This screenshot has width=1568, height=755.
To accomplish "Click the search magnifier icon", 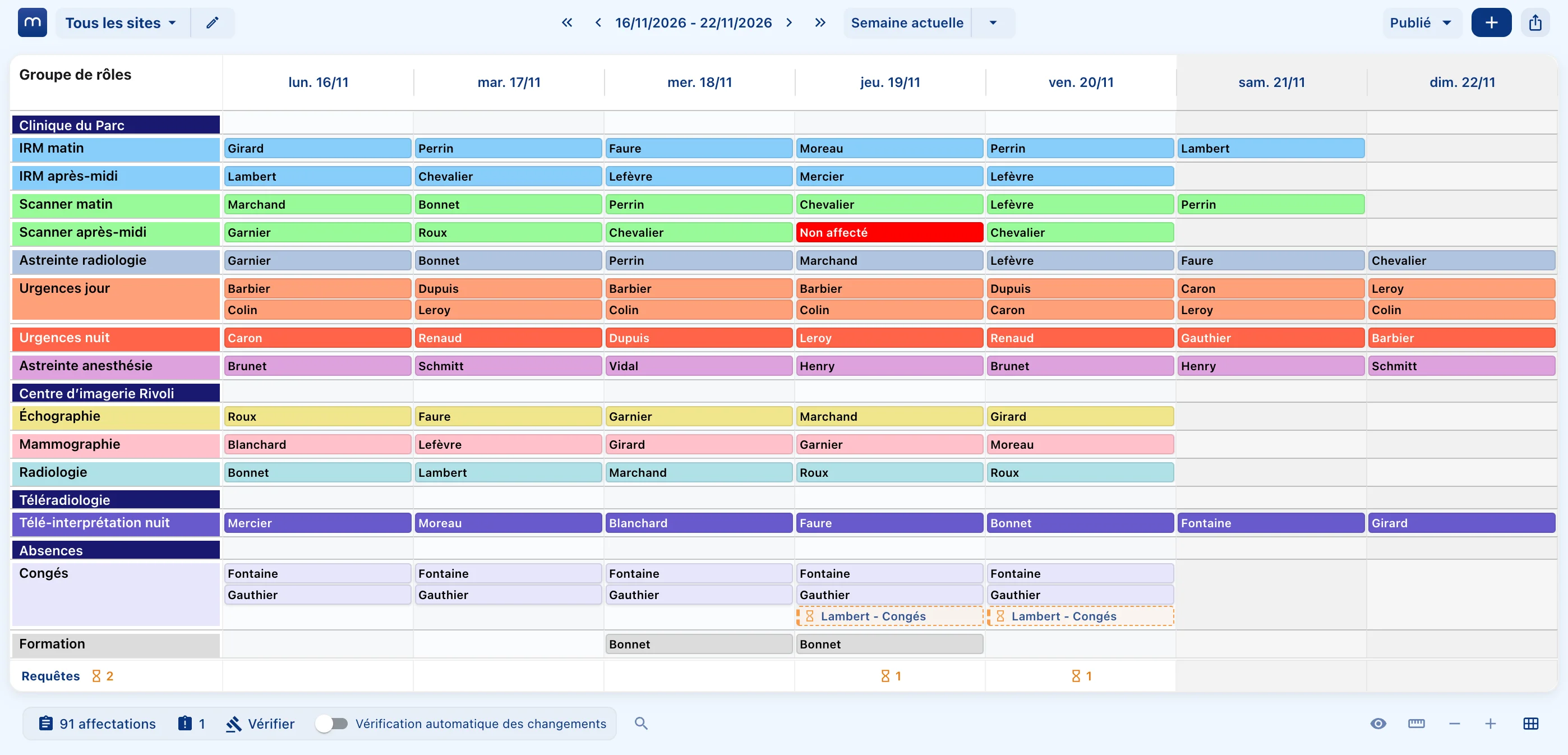I will point(641,724).
